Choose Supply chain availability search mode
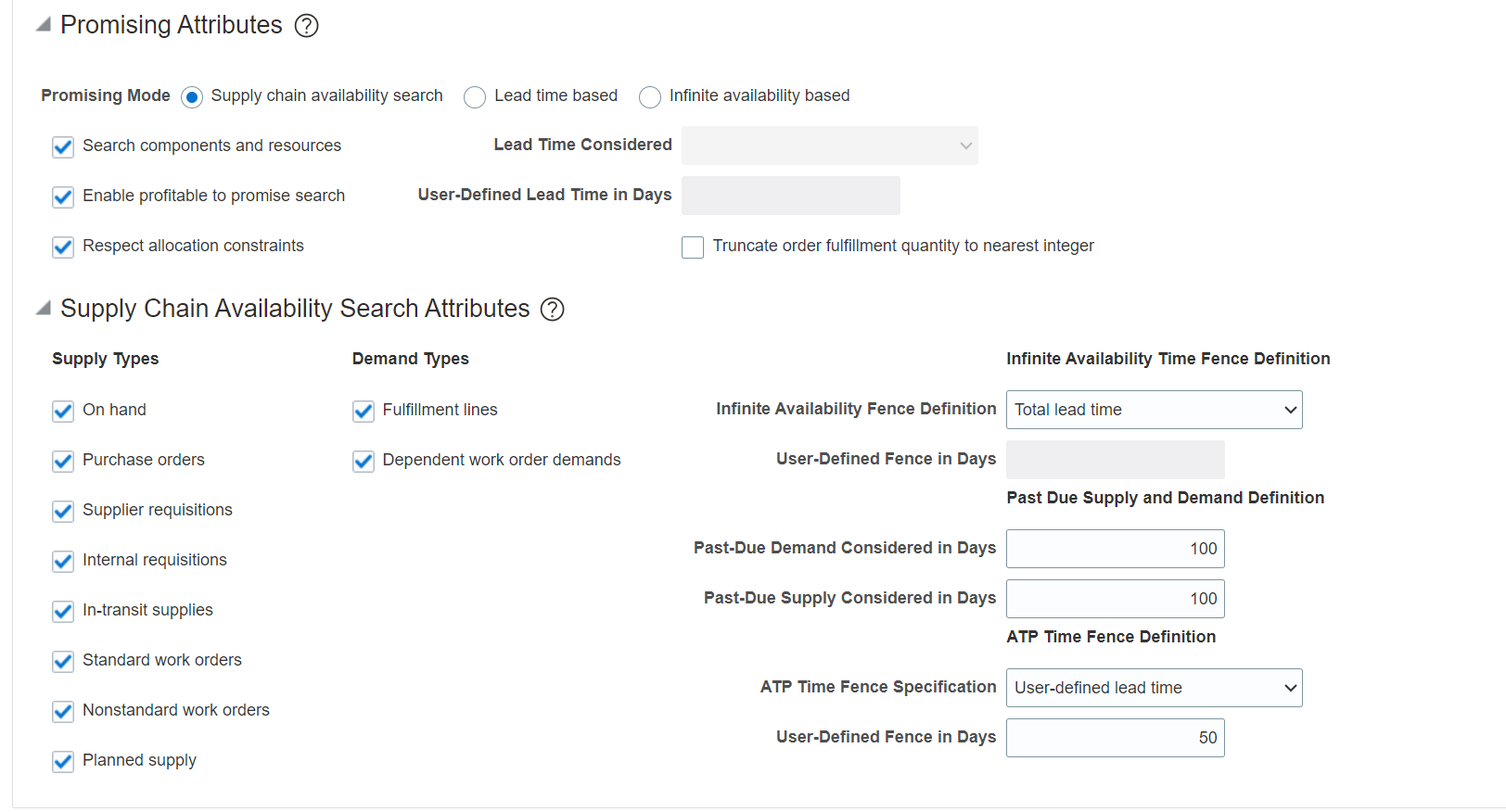The width and height of the screenshot is (1506, 812). tap(192, 97)
